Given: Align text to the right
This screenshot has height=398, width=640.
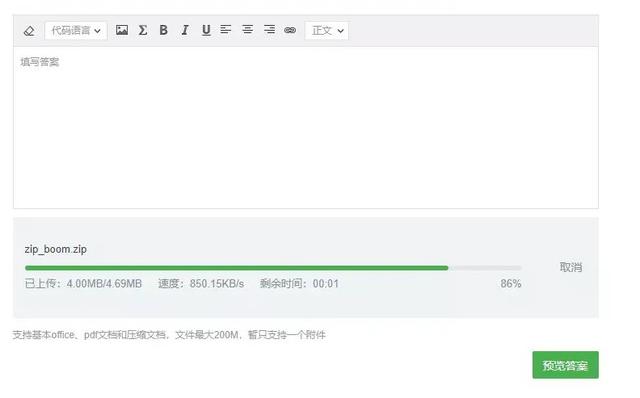Looking at the screenshot, I should pyautogui.click(x=269, y=29).
